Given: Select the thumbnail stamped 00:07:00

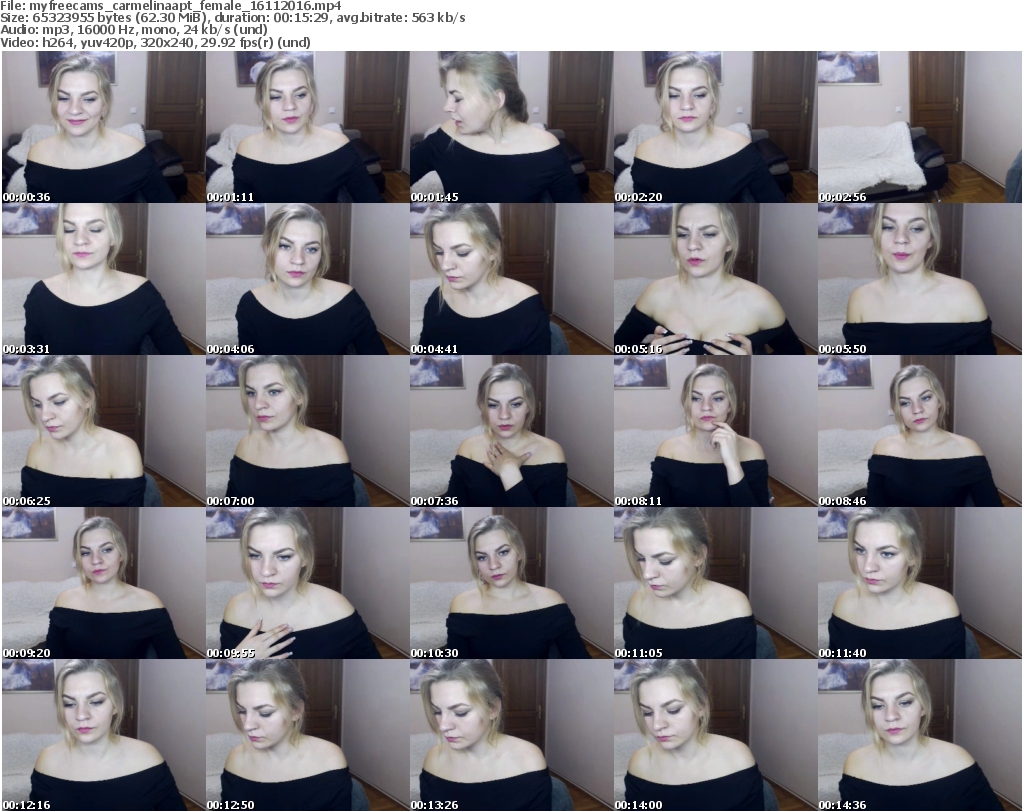Looking at the screenshot, I should (x=308, y=431).
